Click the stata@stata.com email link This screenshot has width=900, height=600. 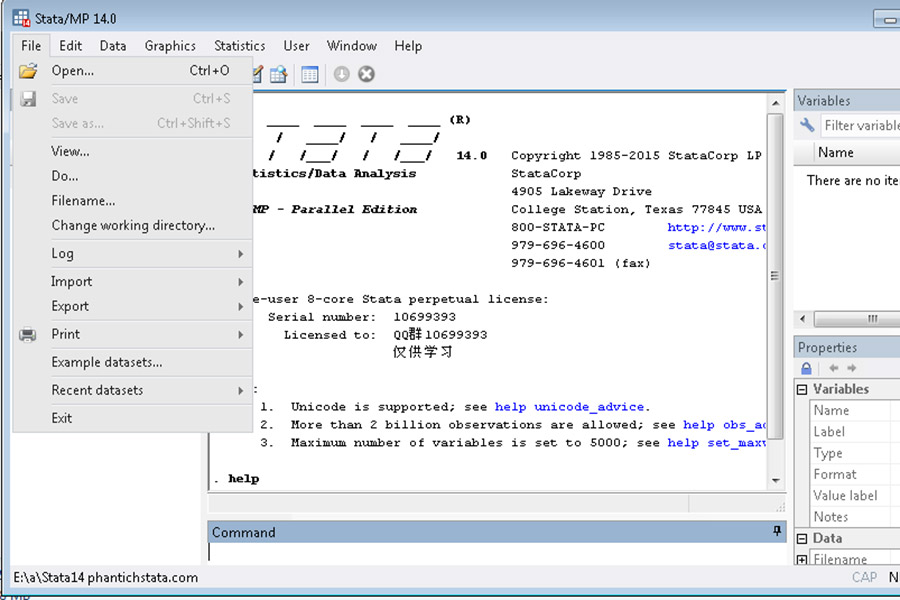pos(716,245)
